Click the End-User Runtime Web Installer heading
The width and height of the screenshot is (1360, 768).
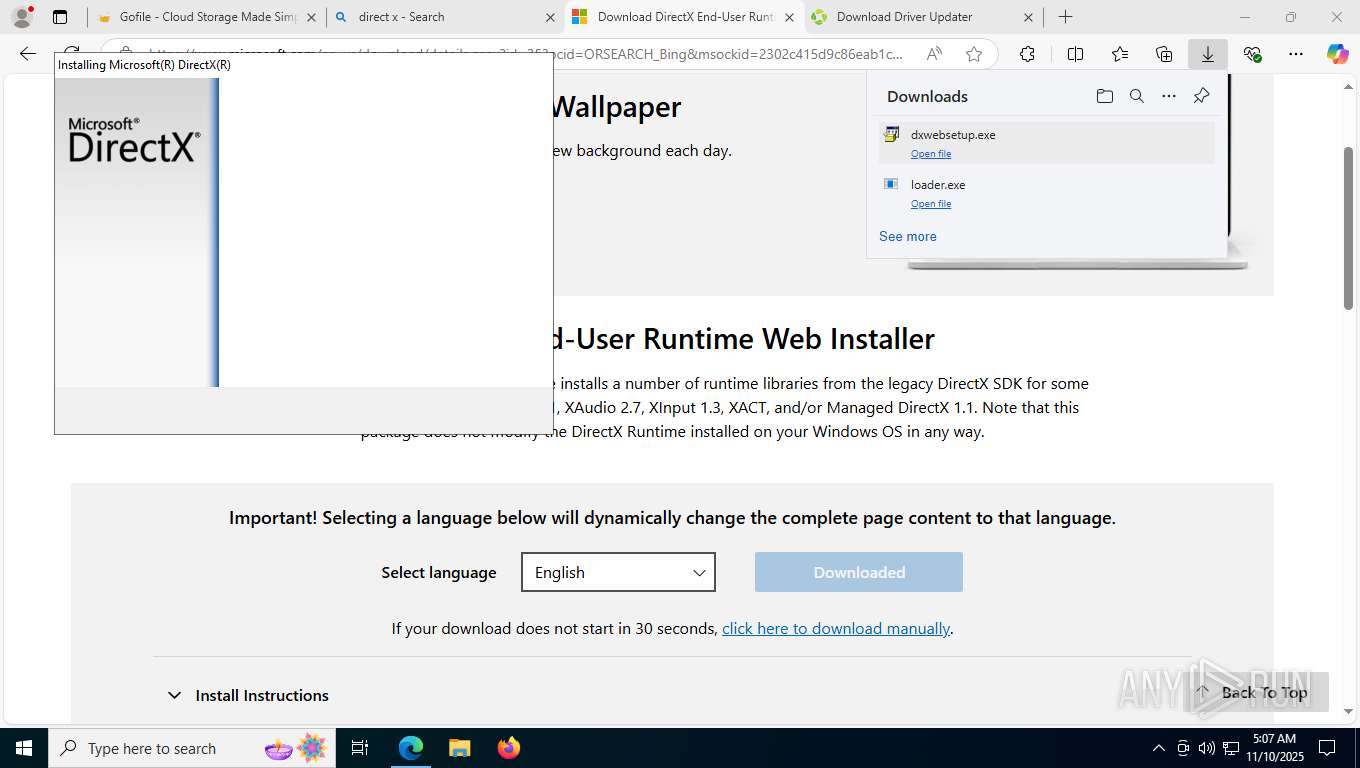click(x=744, y=339)
